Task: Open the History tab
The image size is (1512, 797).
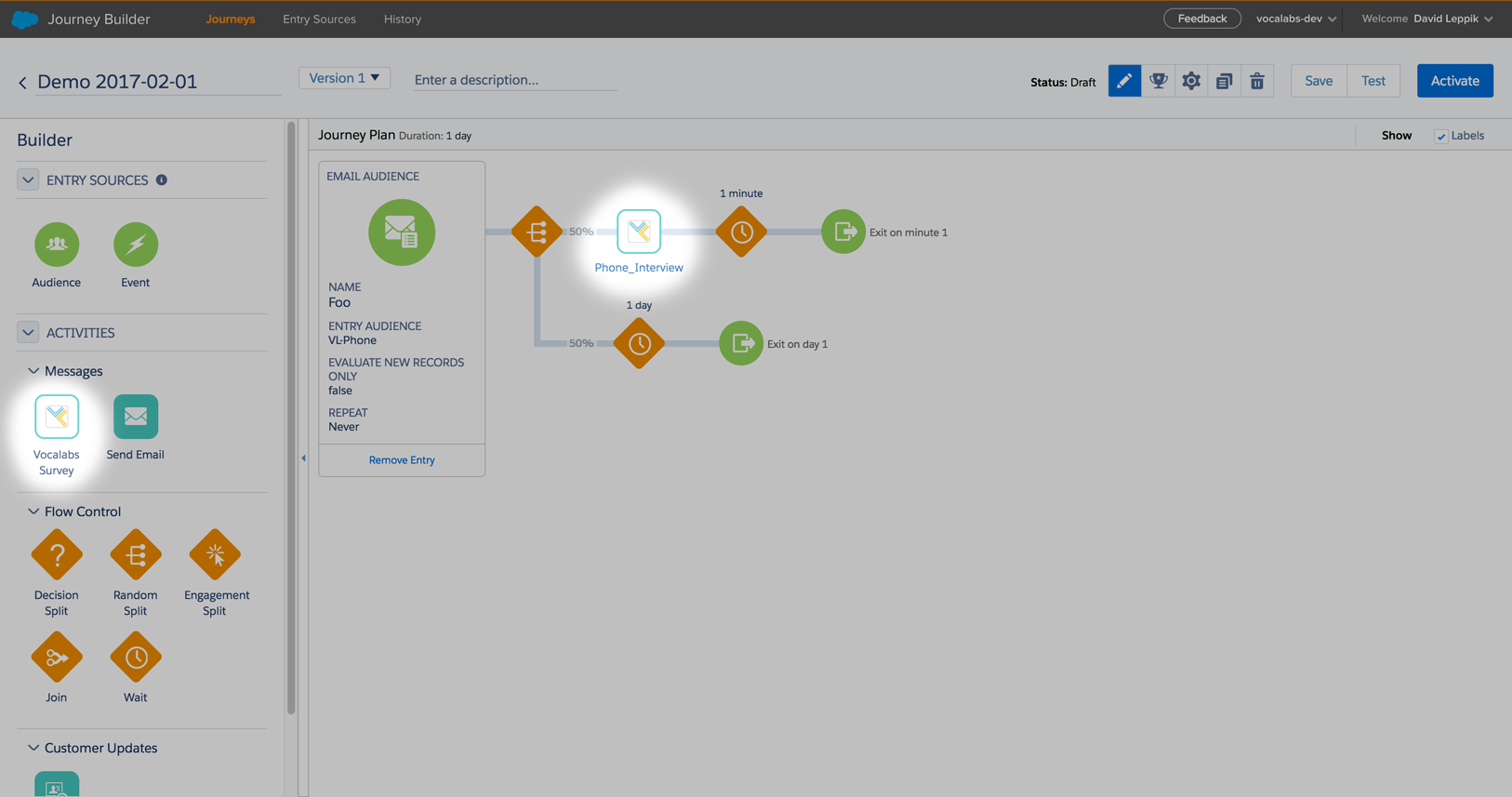Action: coord(403,19)
